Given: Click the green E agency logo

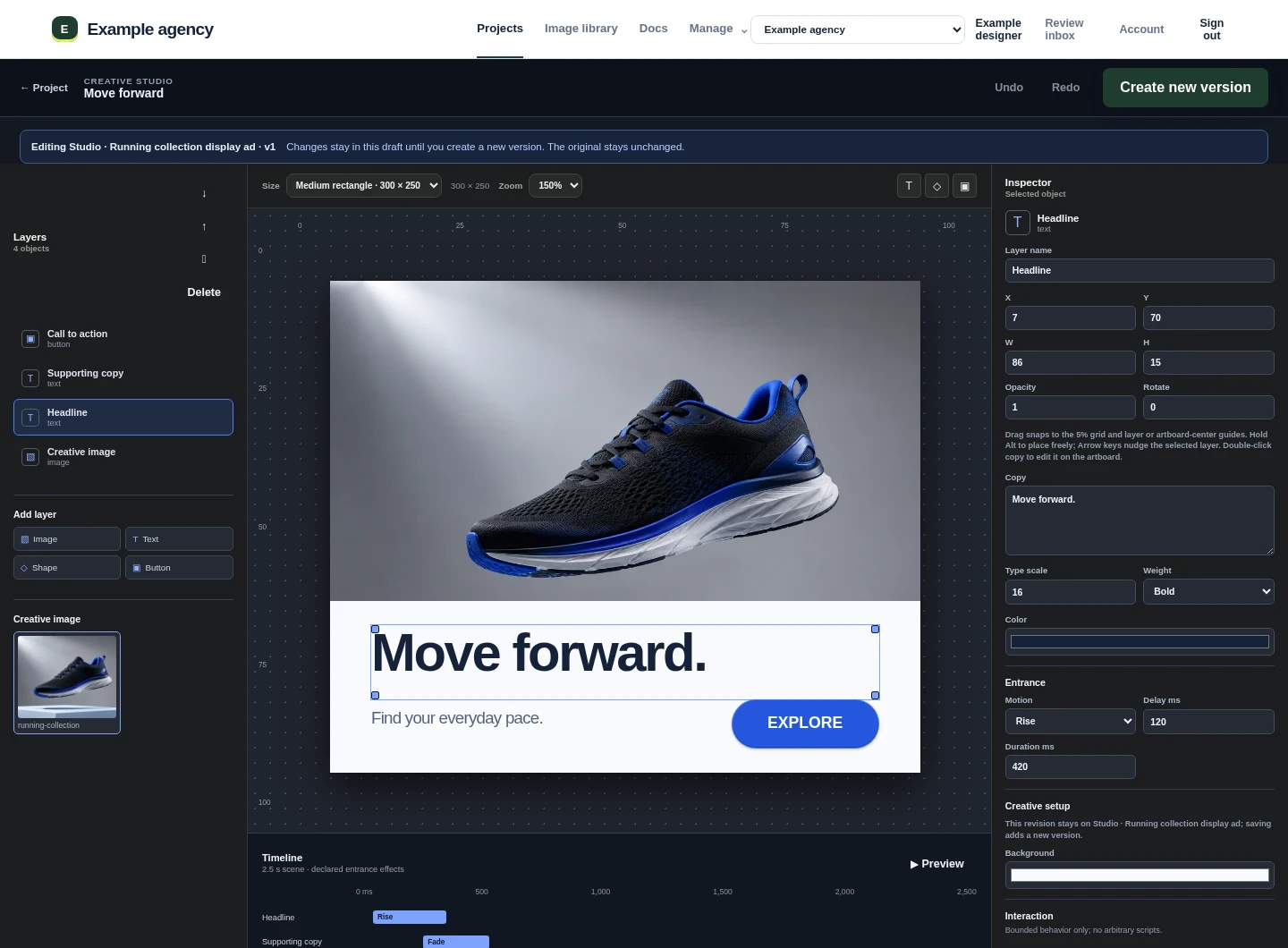Looking at the screenshot, I should point(64,29).
